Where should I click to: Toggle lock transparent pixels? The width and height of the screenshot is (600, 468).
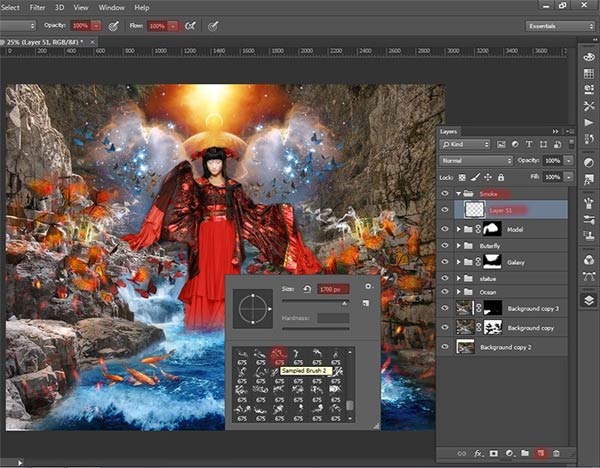coord(462,178)
